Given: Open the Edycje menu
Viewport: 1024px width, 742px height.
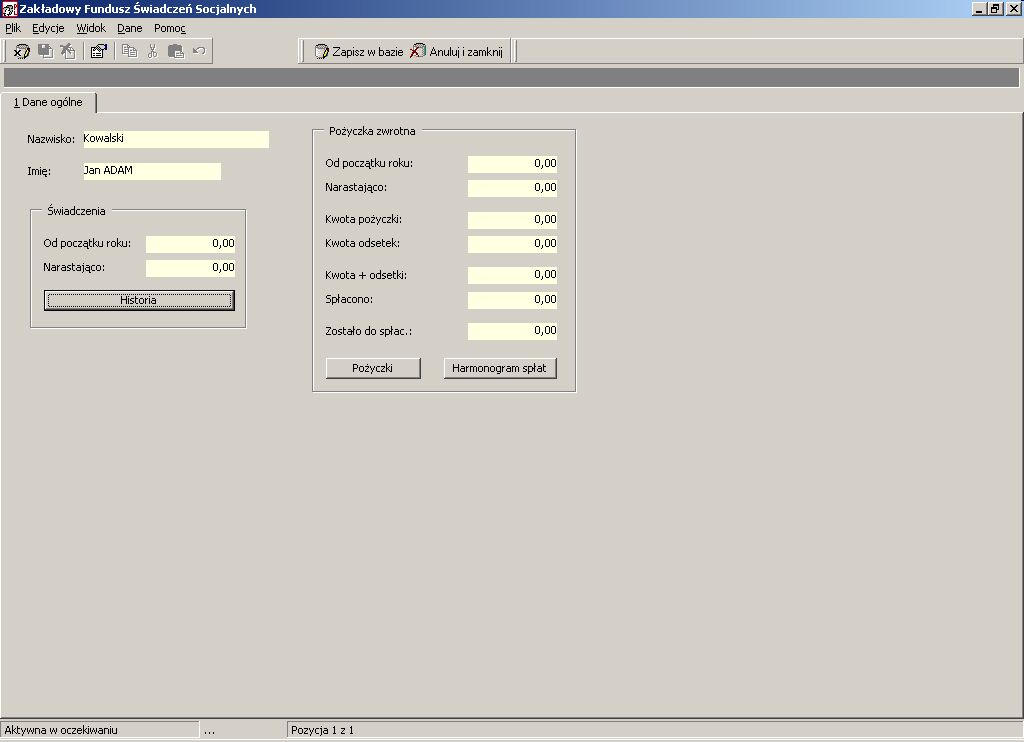Looking at the screenshot, I should (48, 28).
